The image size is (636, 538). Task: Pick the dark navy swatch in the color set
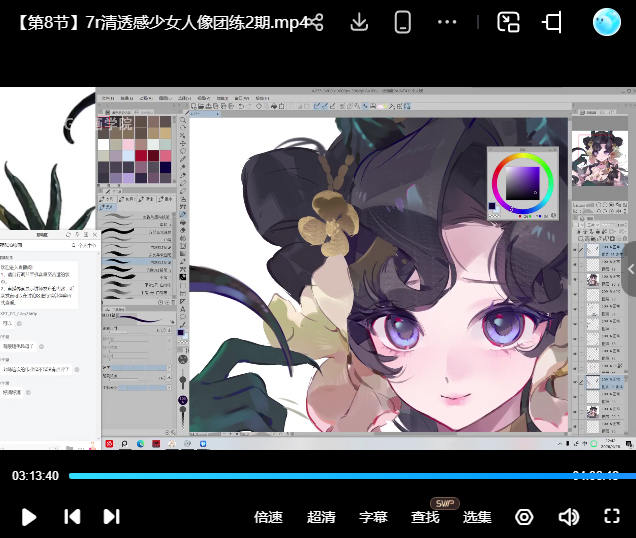coord(165,167)
